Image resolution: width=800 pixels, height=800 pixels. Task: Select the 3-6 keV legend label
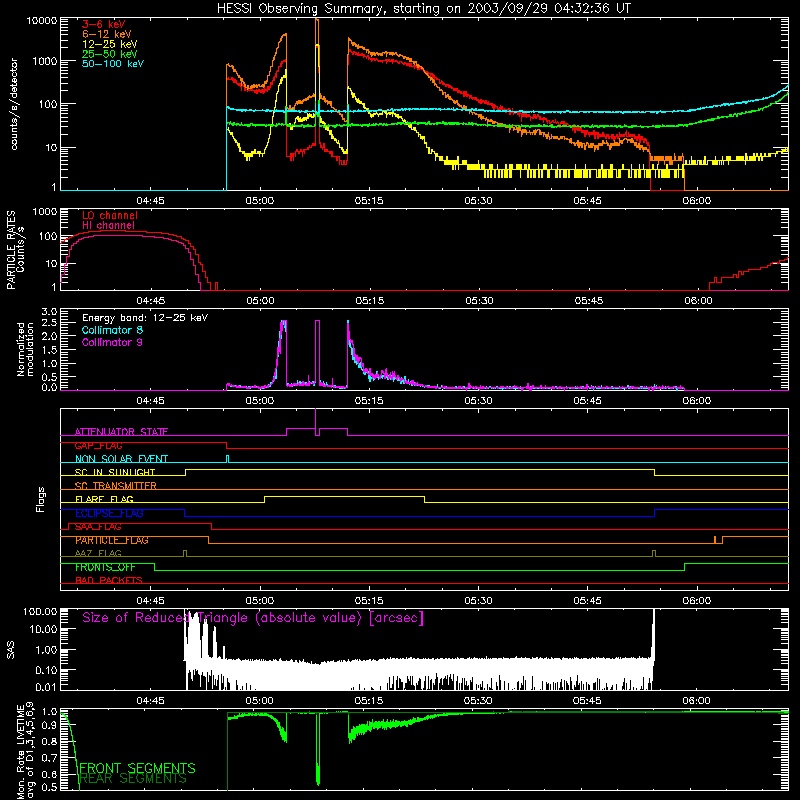click(103, 24)
